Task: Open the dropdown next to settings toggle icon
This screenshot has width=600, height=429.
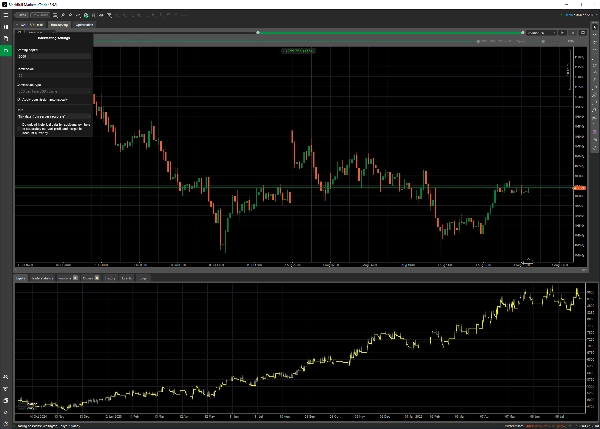Action: coord(41,33)
